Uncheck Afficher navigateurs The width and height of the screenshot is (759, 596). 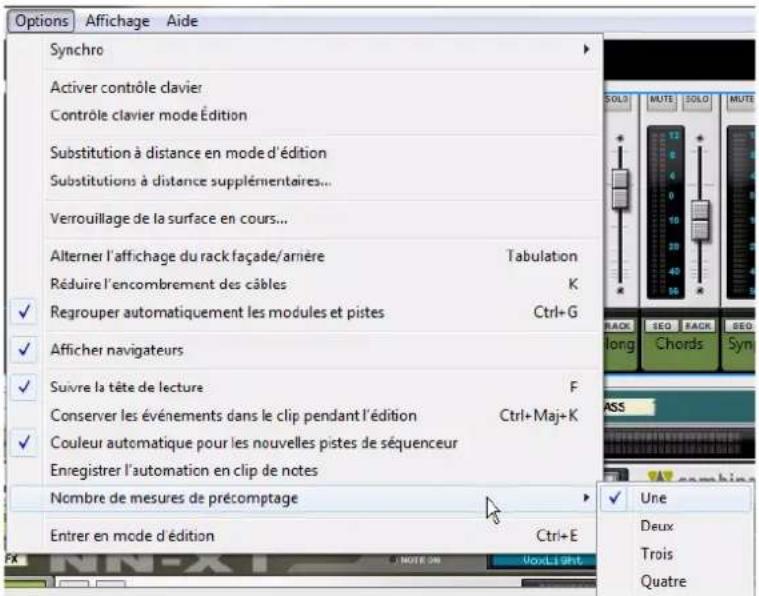pos(305,350)
